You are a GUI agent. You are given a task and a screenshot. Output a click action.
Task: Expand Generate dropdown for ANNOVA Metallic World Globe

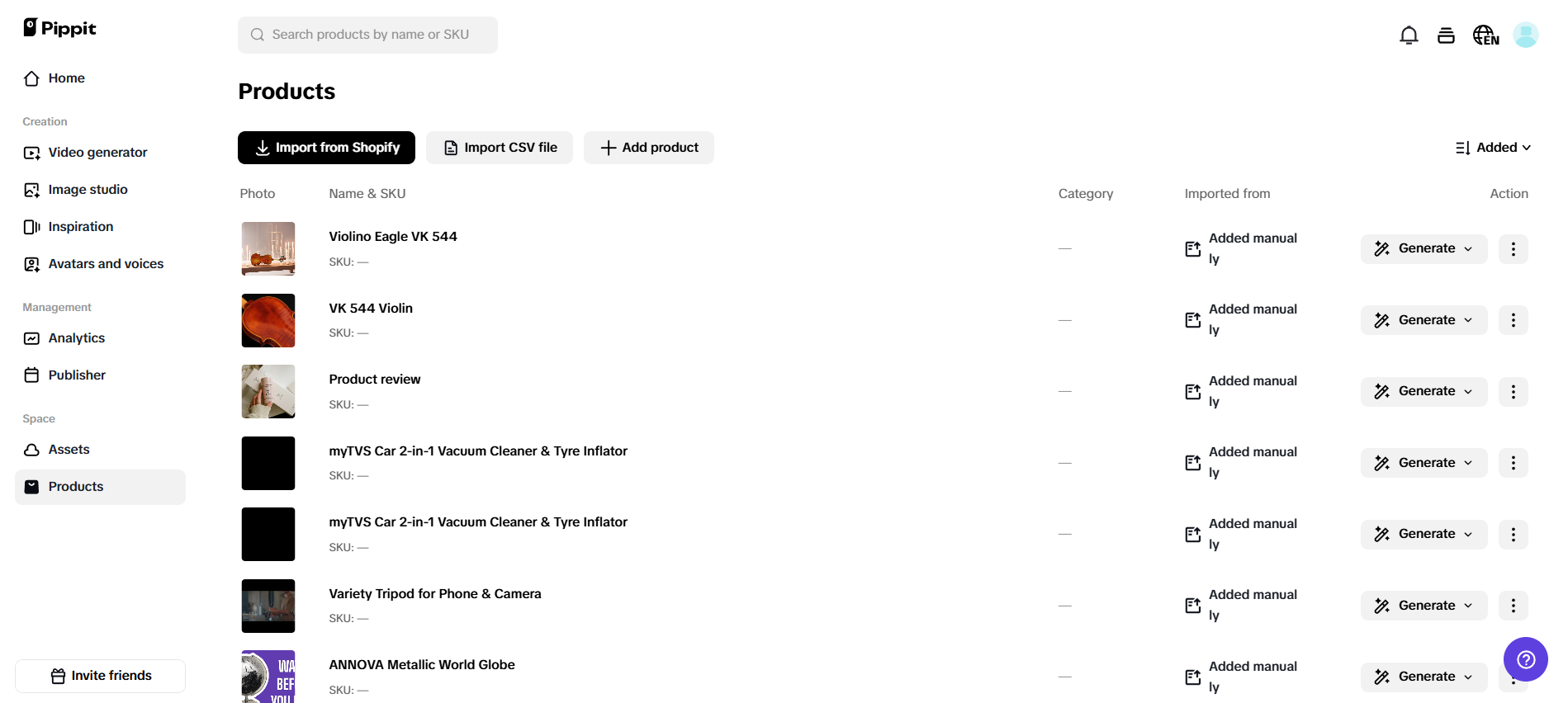point(1424,677)
